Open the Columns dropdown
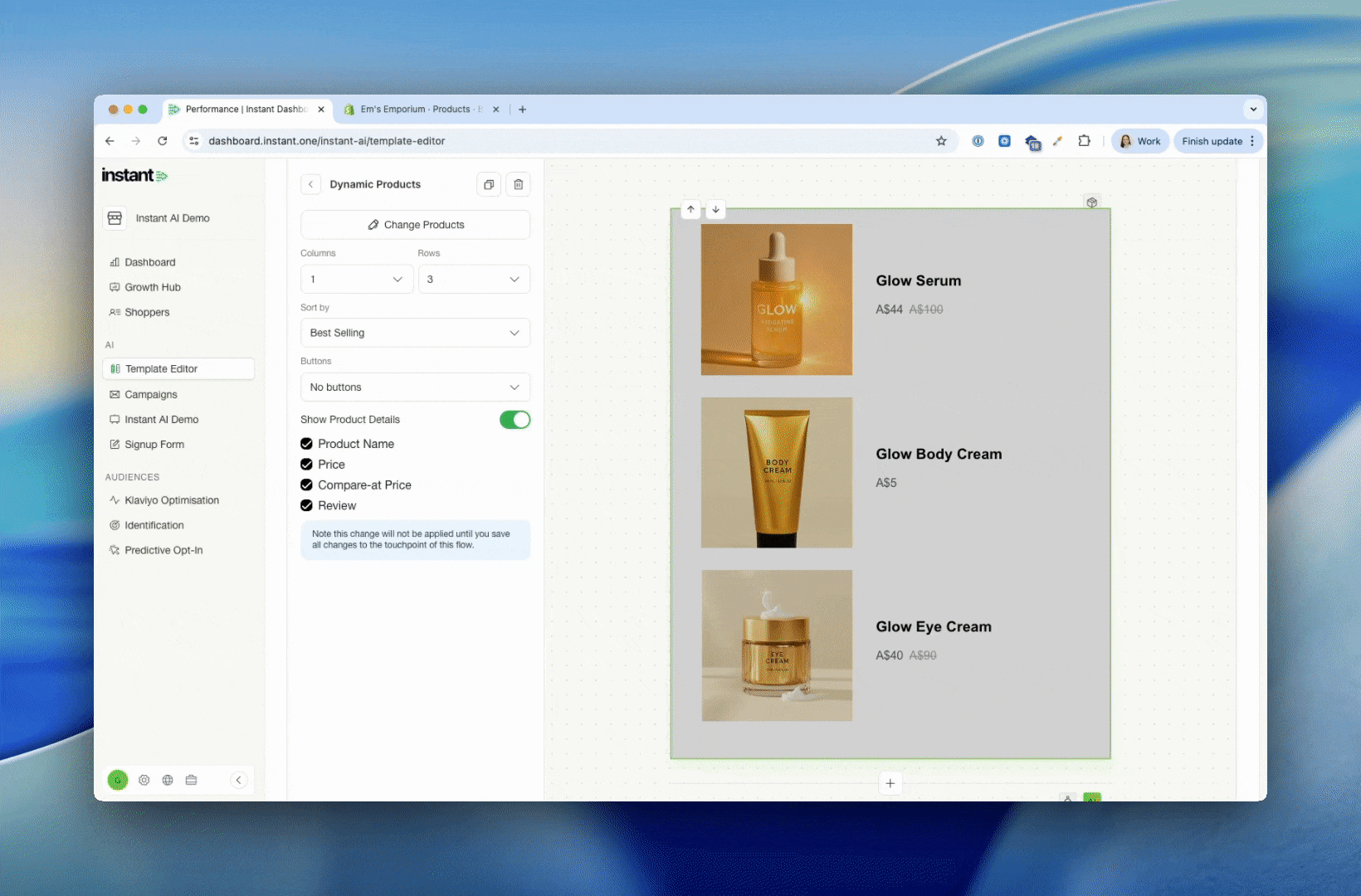 coord(357,280)
